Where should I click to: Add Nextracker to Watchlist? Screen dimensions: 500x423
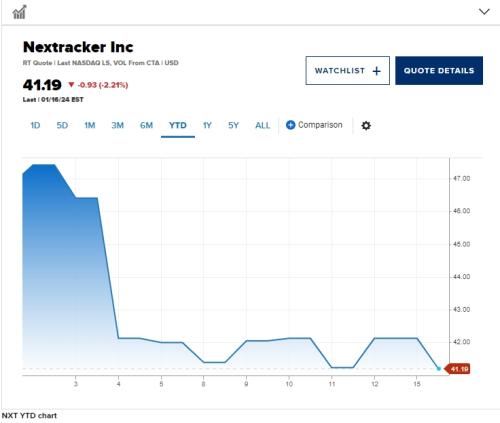point(348,71)
